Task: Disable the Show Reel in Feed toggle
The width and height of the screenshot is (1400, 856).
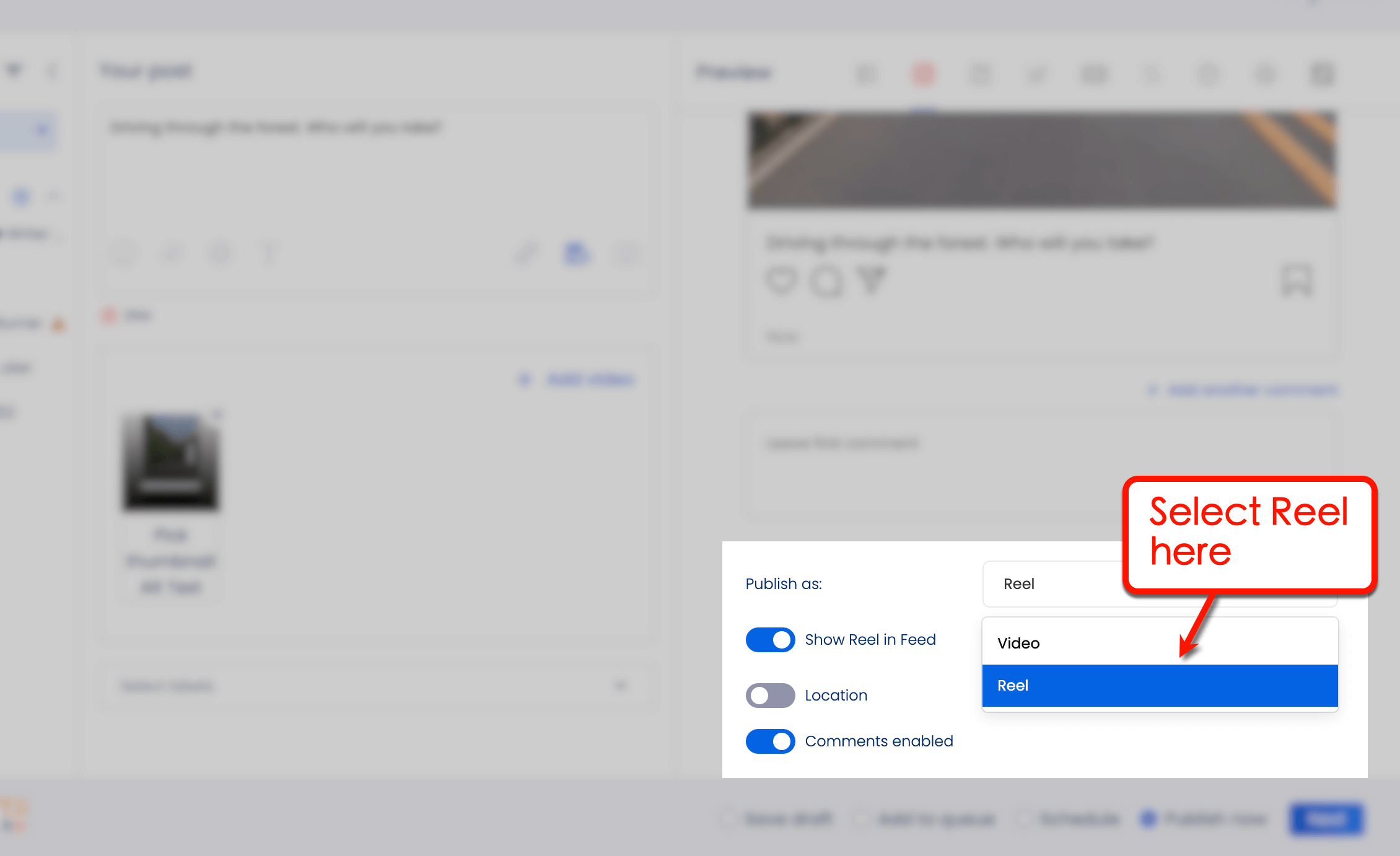Action: coord(770,639)
